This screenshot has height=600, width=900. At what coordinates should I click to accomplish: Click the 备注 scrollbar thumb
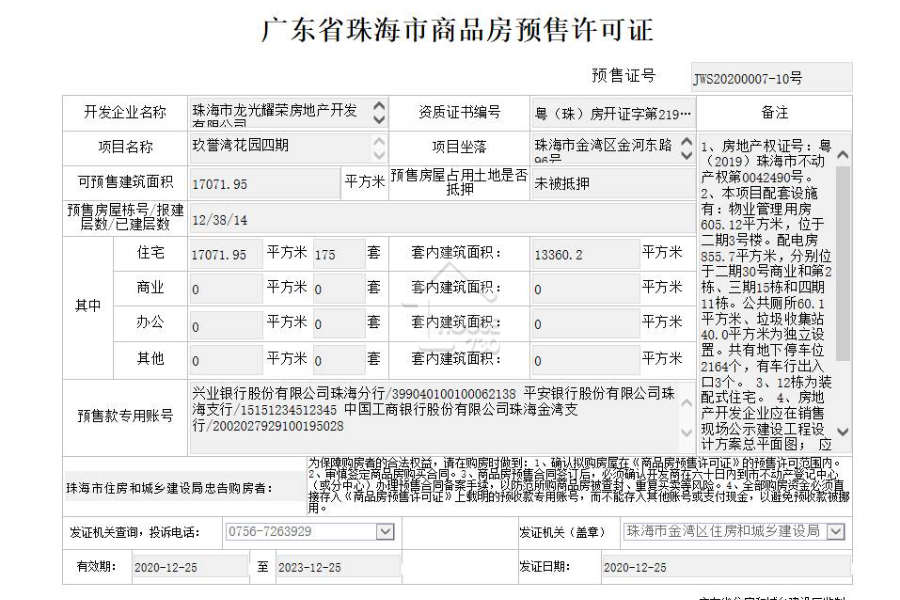(843, 263)
